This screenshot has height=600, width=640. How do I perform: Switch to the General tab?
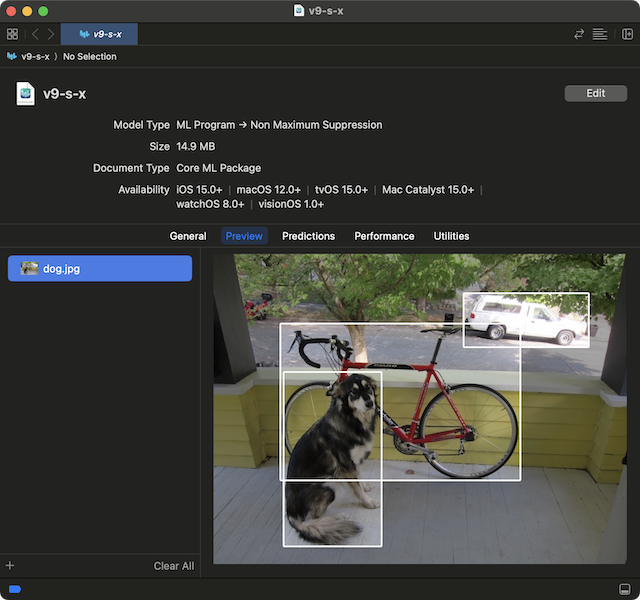(188, 236)
